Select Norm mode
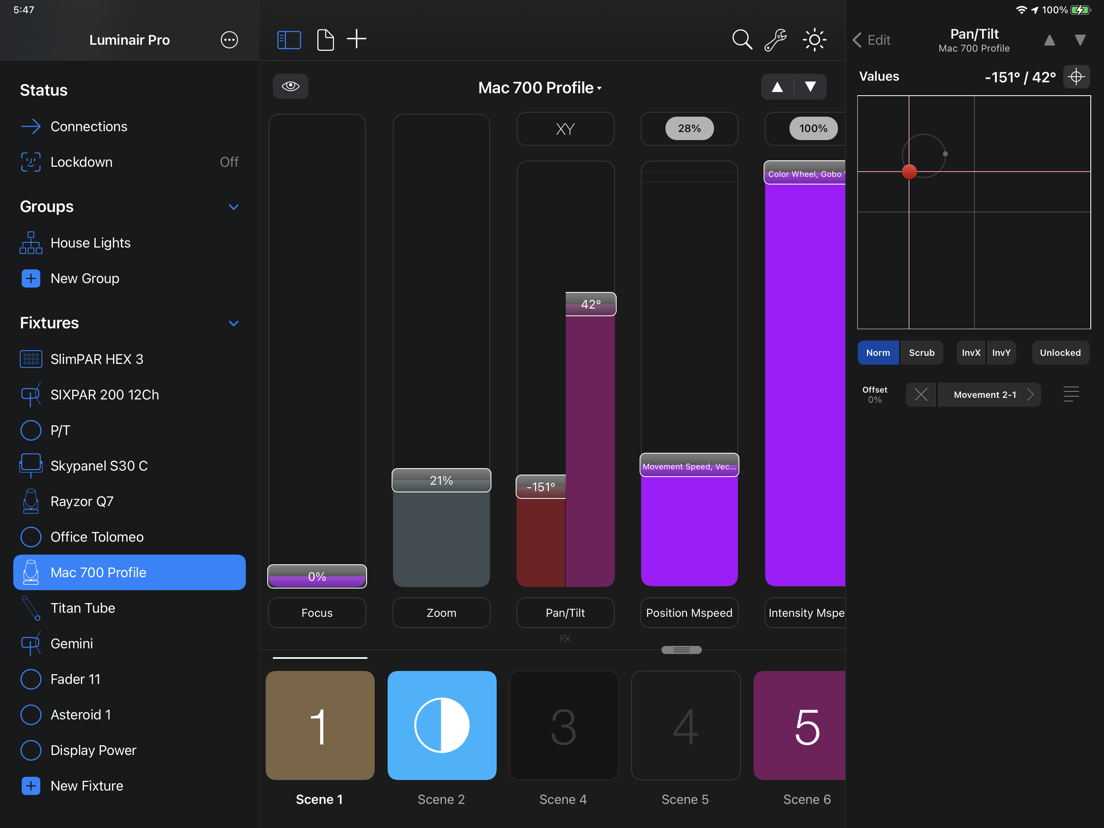The image size is (1104, 828). [878, 353]
